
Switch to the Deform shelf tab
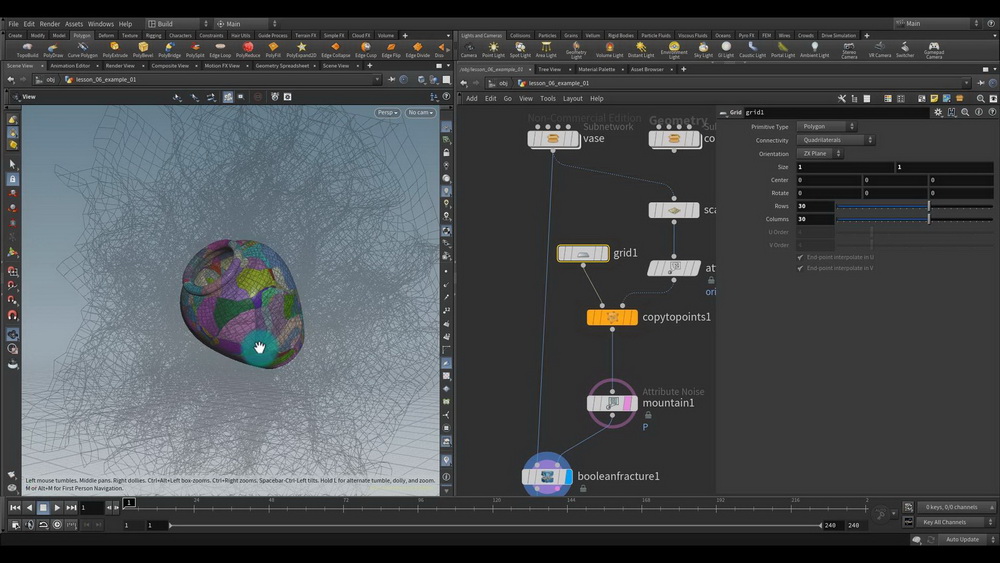pyautogui.click(x=106, y=36)
